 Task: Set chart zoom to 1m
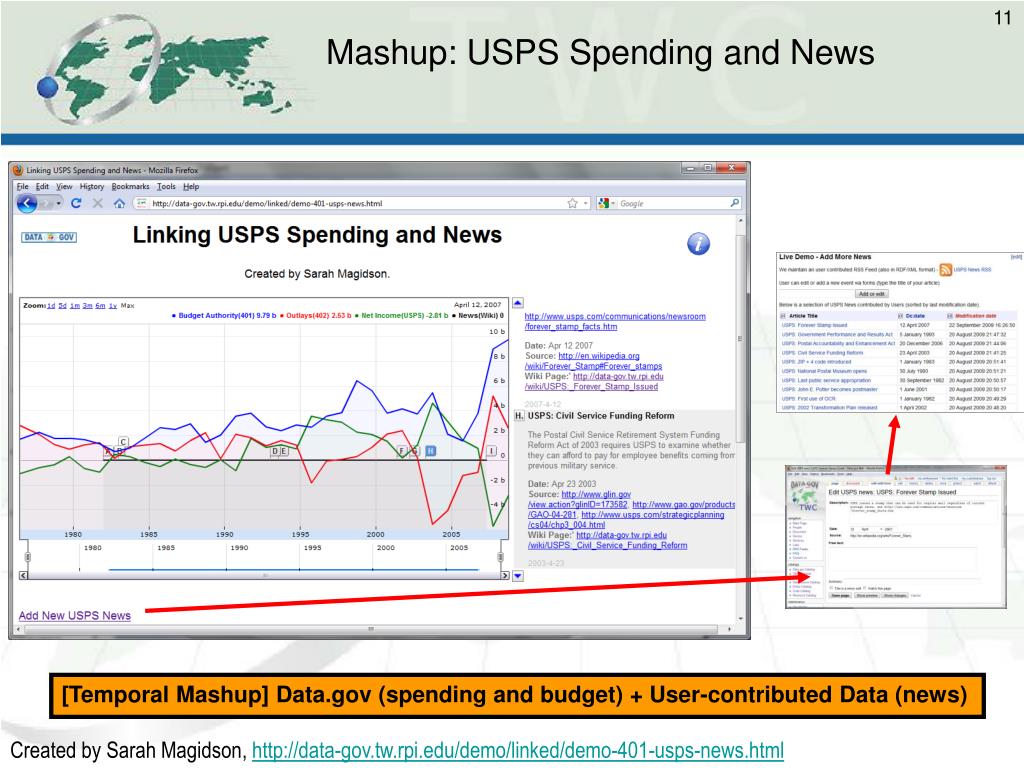click(75, 306)
